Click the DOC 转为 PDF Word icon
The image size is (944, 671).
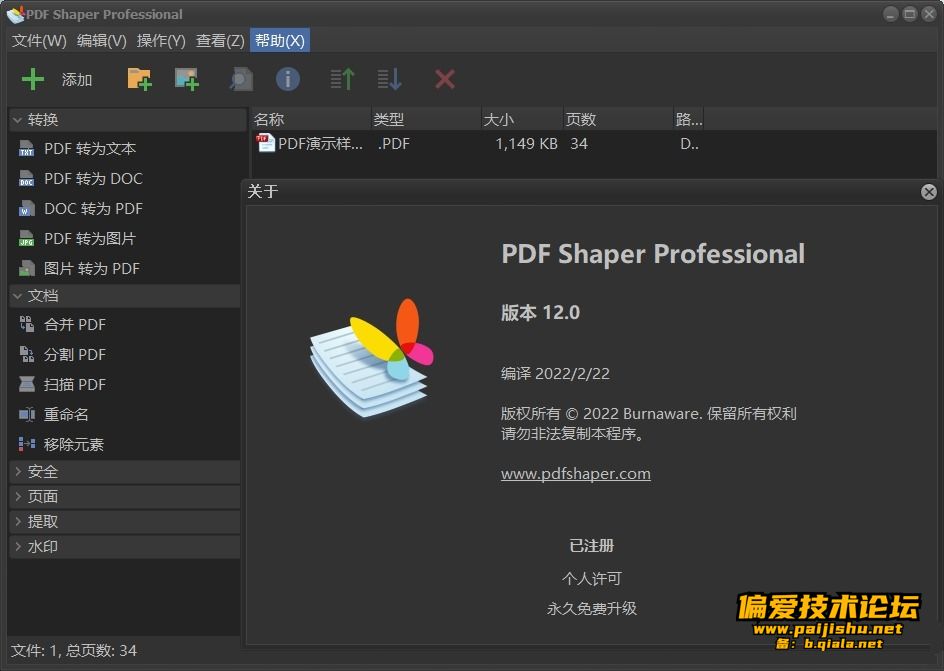(x=26, y=209)
